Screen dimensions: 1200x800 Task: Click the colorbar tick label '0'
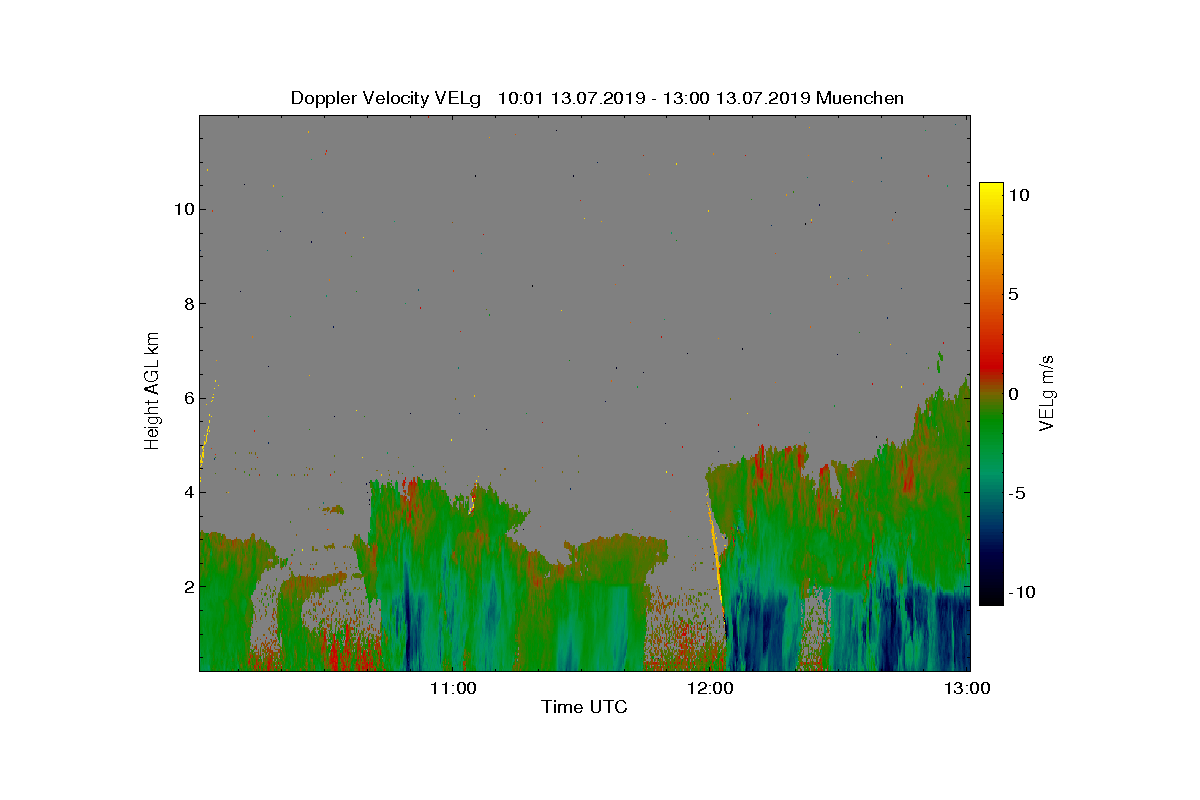[1013, 394]
